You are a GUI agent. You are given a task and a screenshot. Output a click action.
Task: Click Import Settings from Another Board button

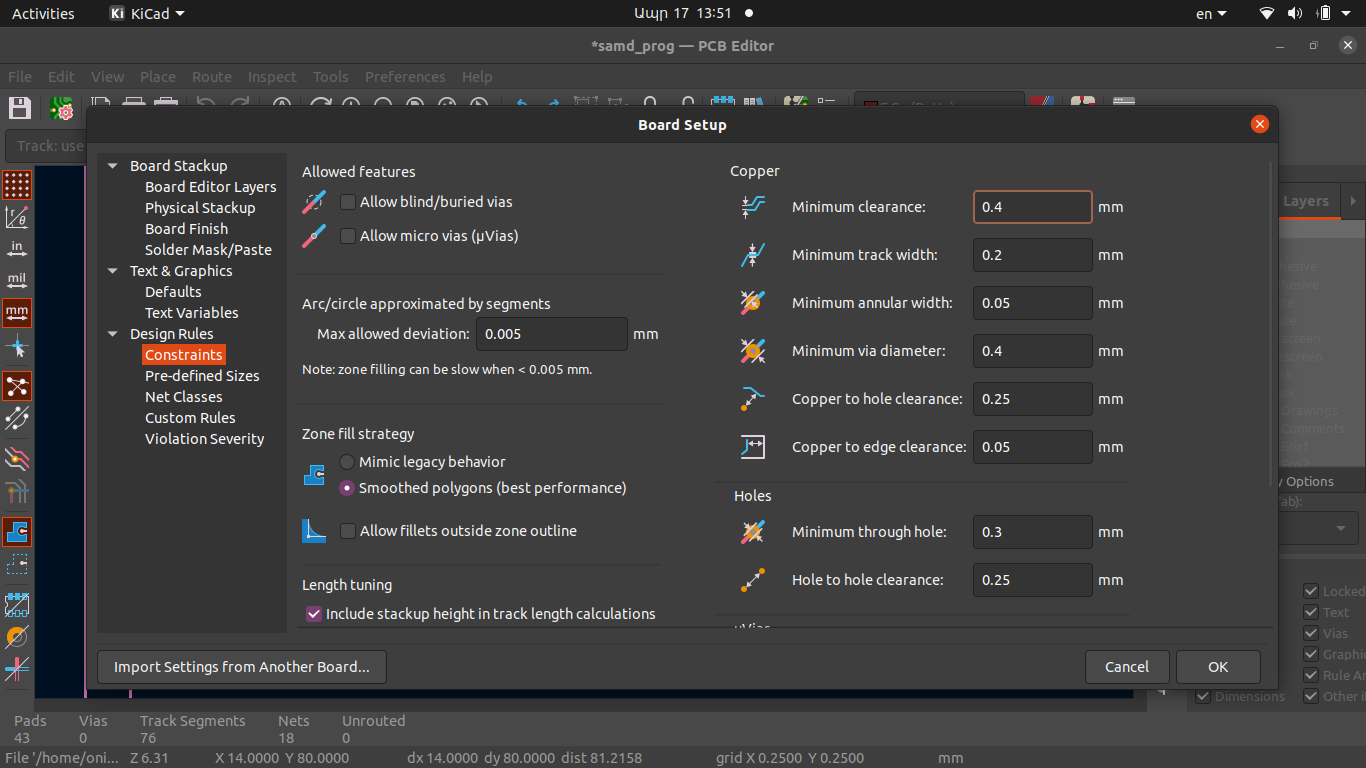point(242,667)
